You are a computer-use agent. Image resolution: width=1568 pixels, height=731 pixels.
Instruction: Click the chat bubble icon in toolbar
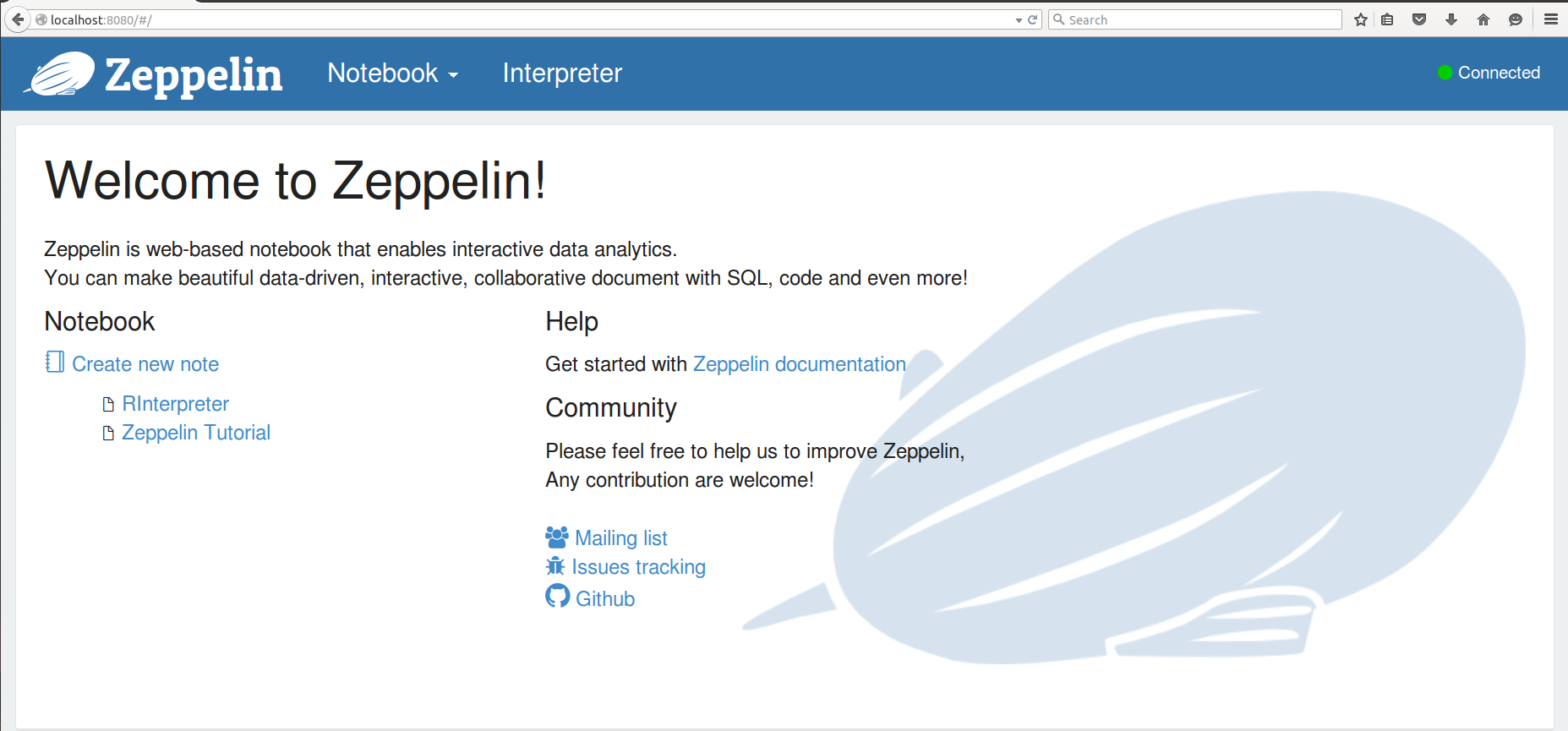click(x=1516, y=19)
